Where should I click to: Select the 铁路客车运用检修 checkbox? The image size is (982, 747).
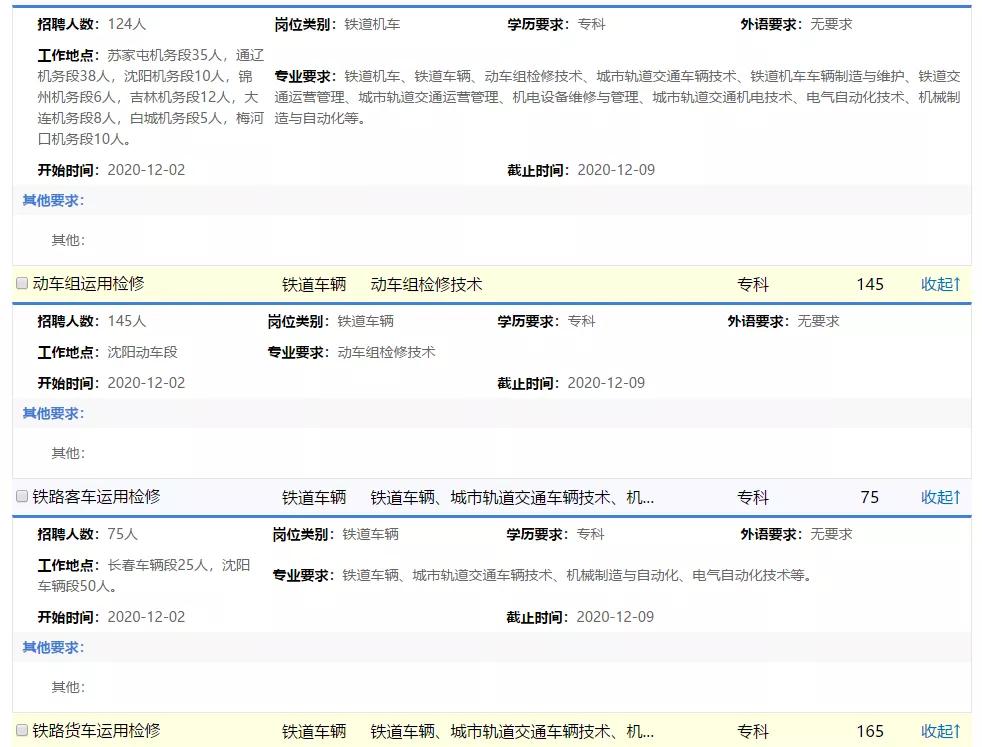(21, 496)
